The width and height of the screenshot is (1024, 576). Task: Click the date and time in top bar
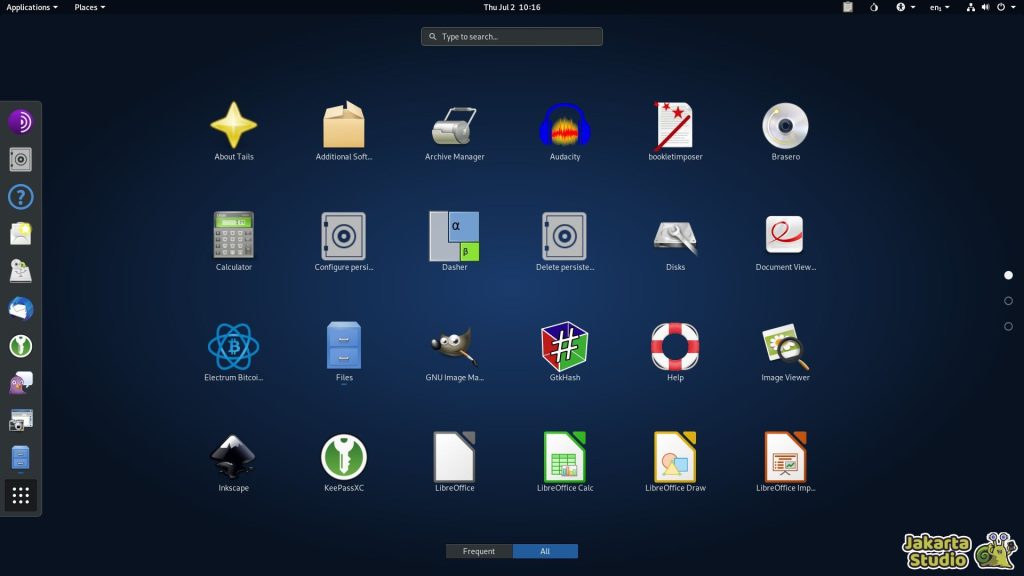click(512, 7)
